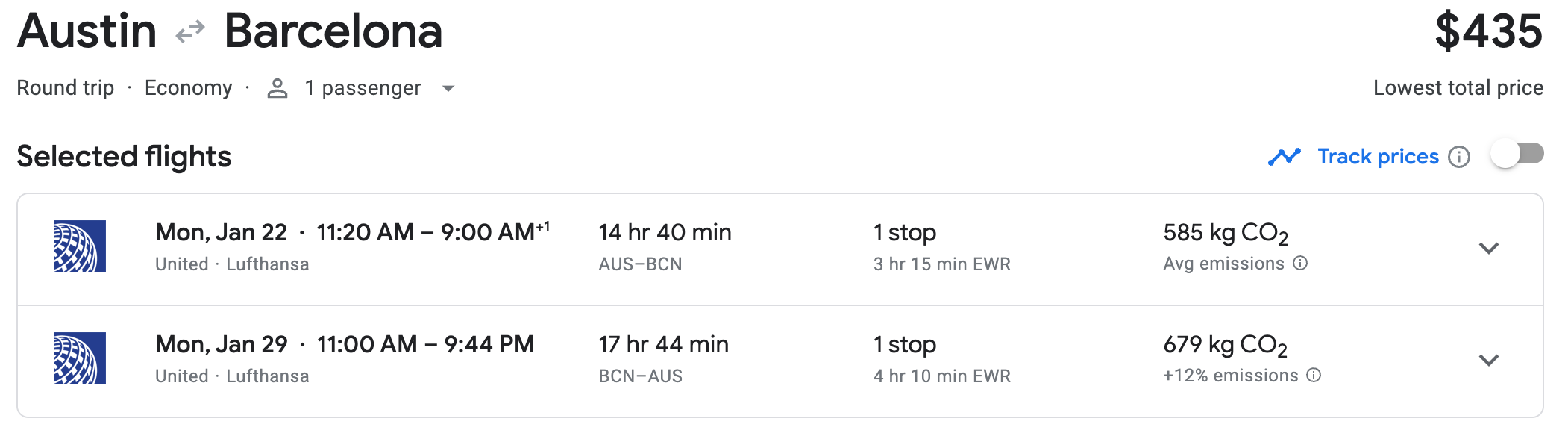1568x433 pixels.
Task: Open the passenger count dropdown arrow
Action: [448, 89]
